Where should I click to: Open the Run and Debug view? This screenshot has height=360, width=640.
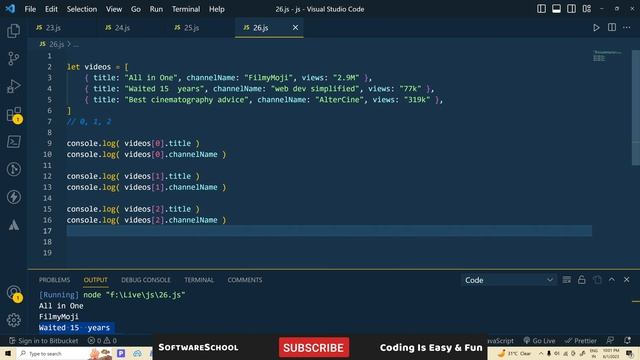(13, 87)
